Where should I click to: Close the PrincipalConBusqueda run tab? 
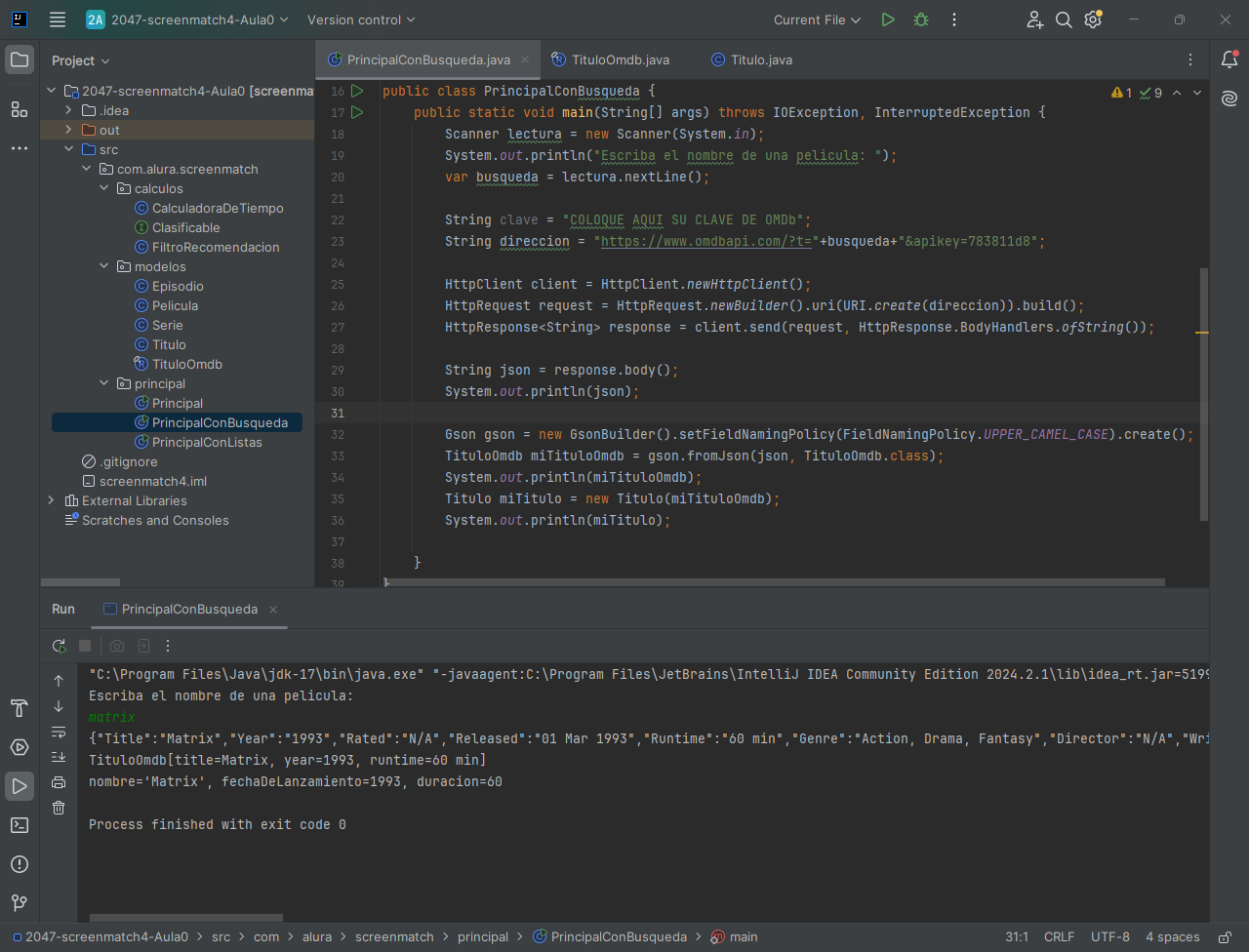274,609
